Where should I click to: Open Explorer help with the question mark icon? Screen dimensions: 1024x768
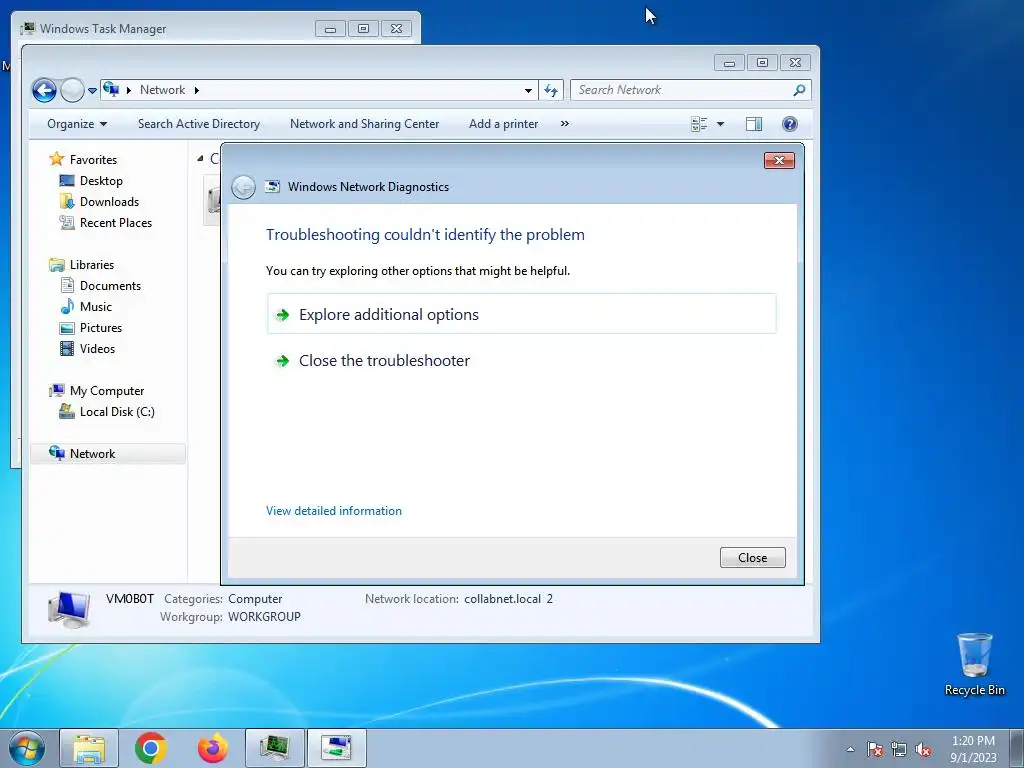[x=790, y=124]
